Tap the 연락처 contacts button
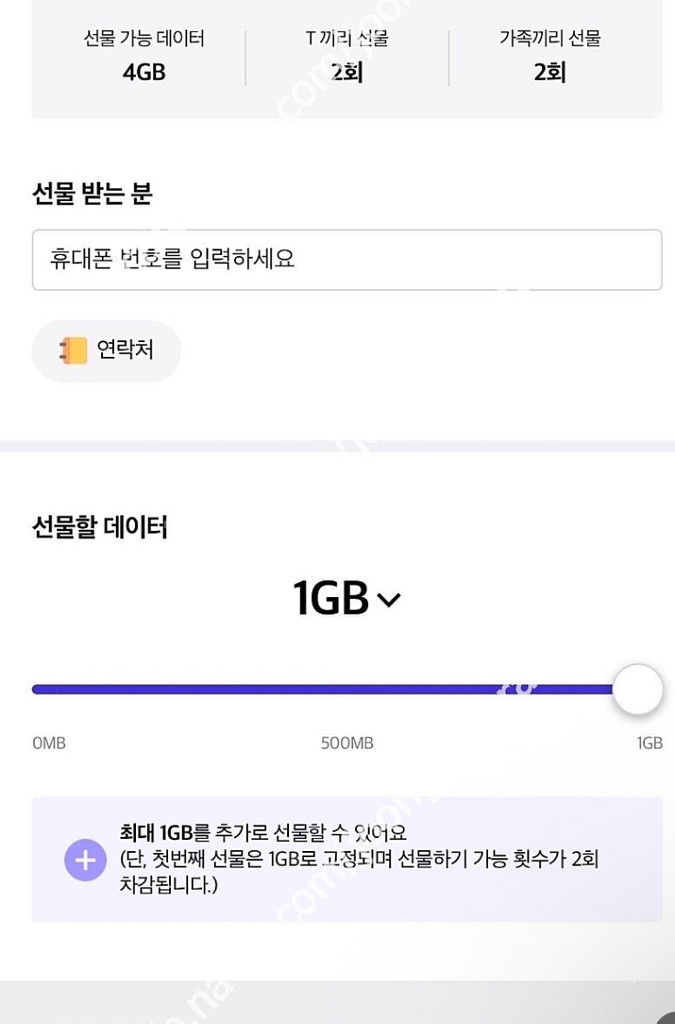Viewport: 675px width, 1024px height. [x=107, y=350]
